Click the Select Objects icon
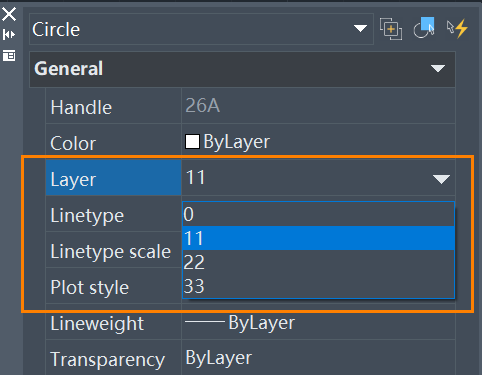 point(424,28)
